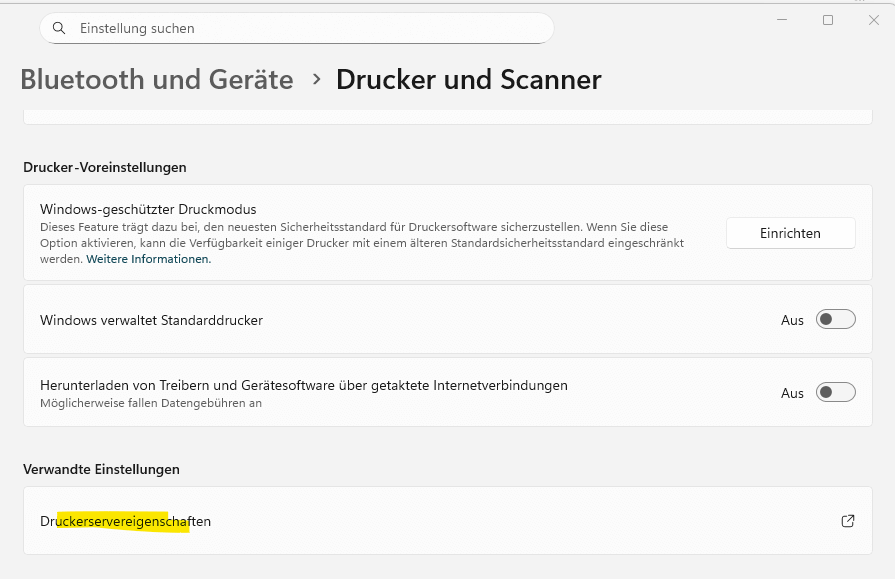Image resolution: width=895 pixels, height=579 pixels.
Task: Click the Windows-geschützter Druckmodus row
Action: pos(350,233)
